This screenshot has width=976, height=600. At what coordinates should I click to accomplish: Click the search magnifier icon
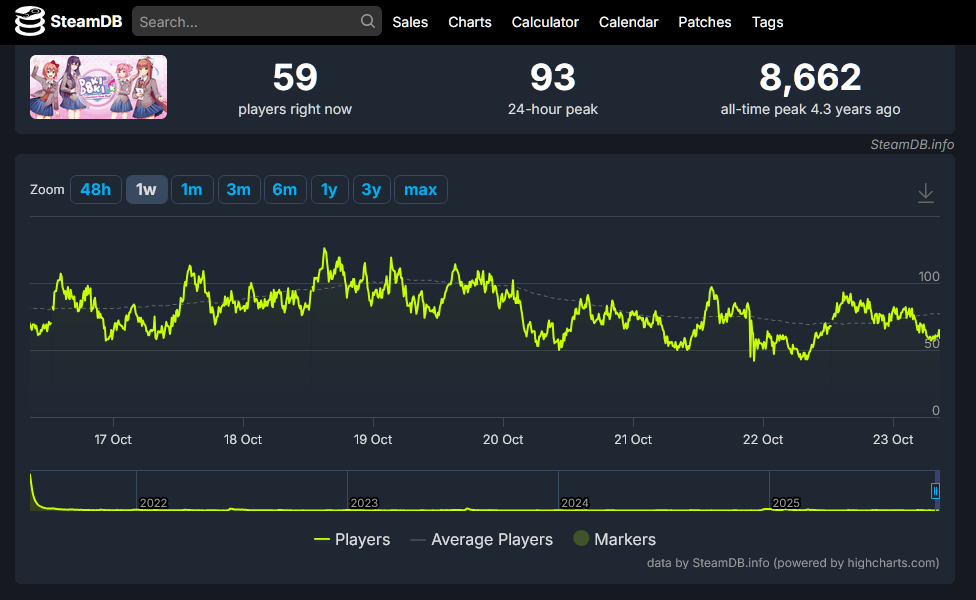click(368, 21)
